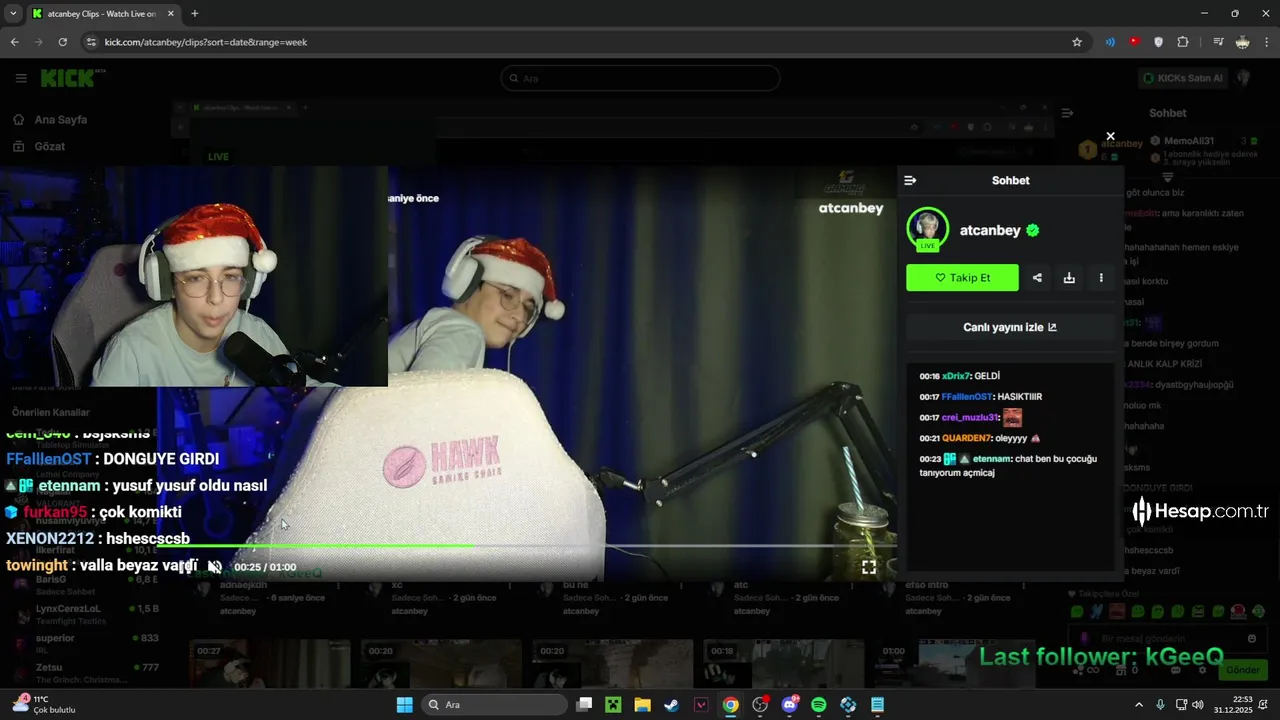Open clip more options three-dot menu
1280x720 pixels.
pos(1101,278)
